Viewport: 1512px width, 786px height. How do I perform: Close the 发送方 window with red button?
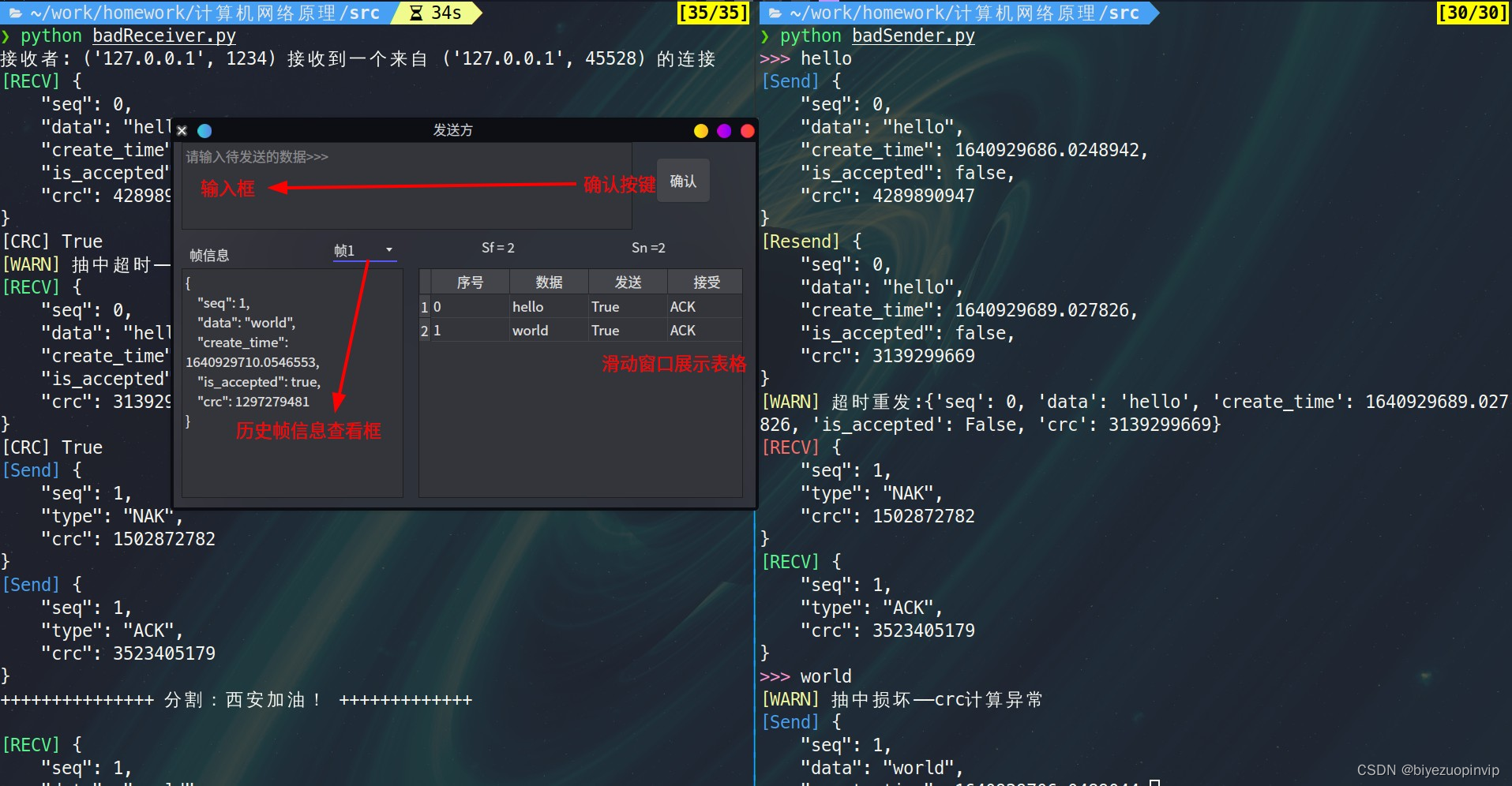pos(748,131)
